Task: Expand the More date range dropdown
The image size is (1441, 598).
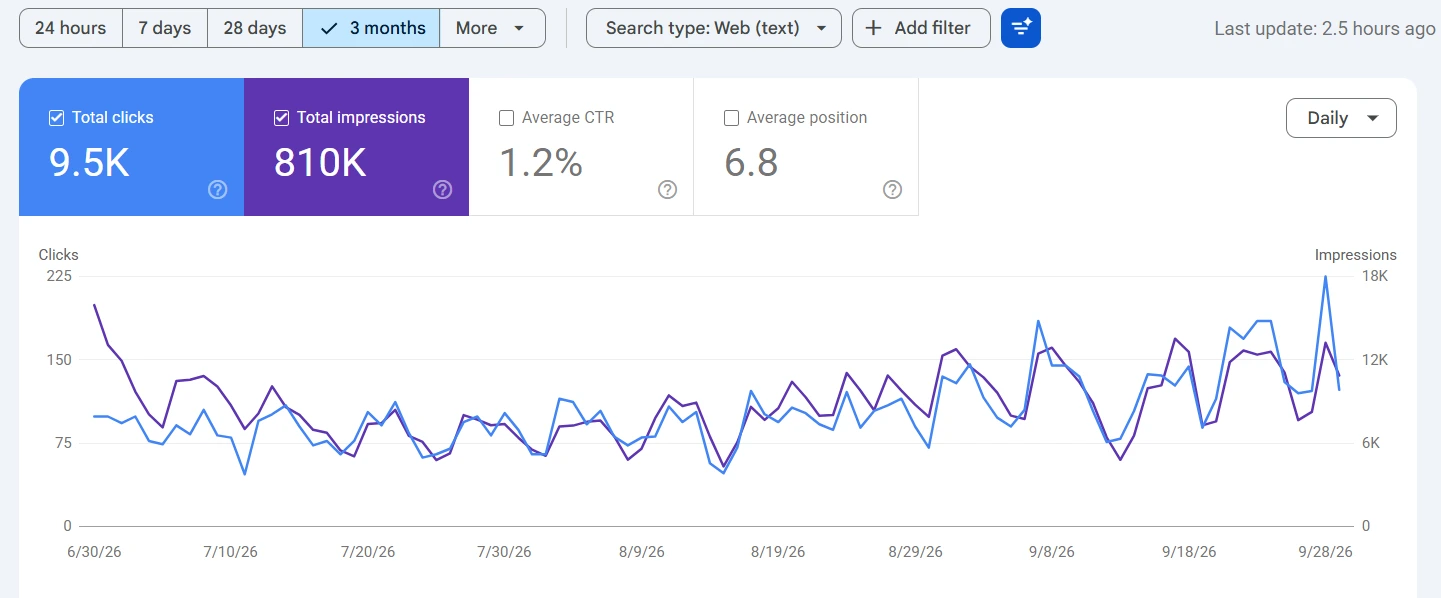Action: tap(492, 28)
